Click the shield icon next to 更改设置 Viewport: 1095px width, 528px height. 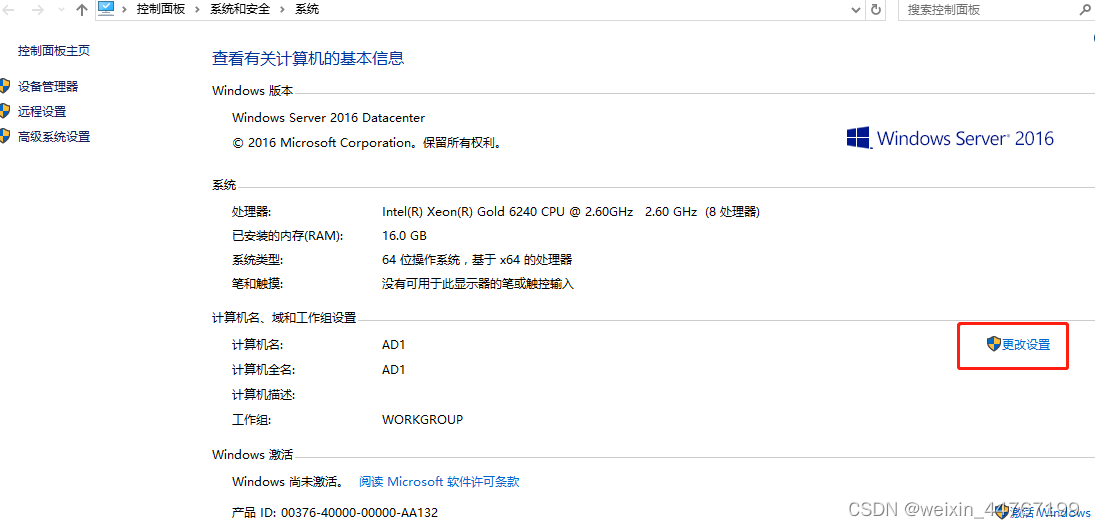tap(994, 344)
